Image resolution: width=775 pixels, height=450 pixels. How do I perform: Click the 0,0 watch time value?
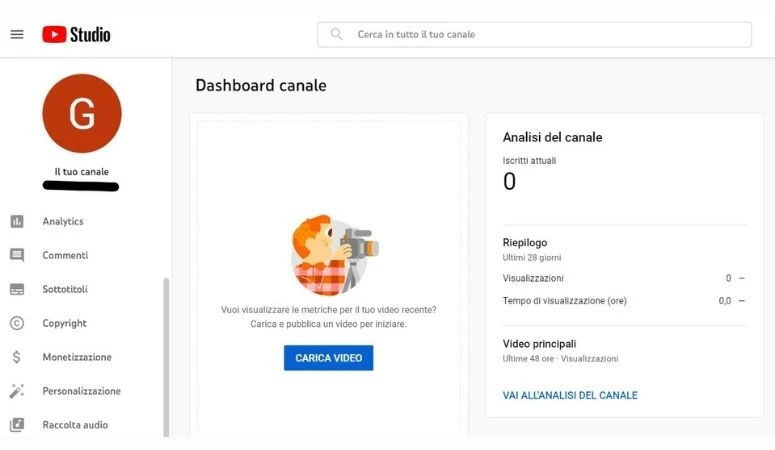725,301
